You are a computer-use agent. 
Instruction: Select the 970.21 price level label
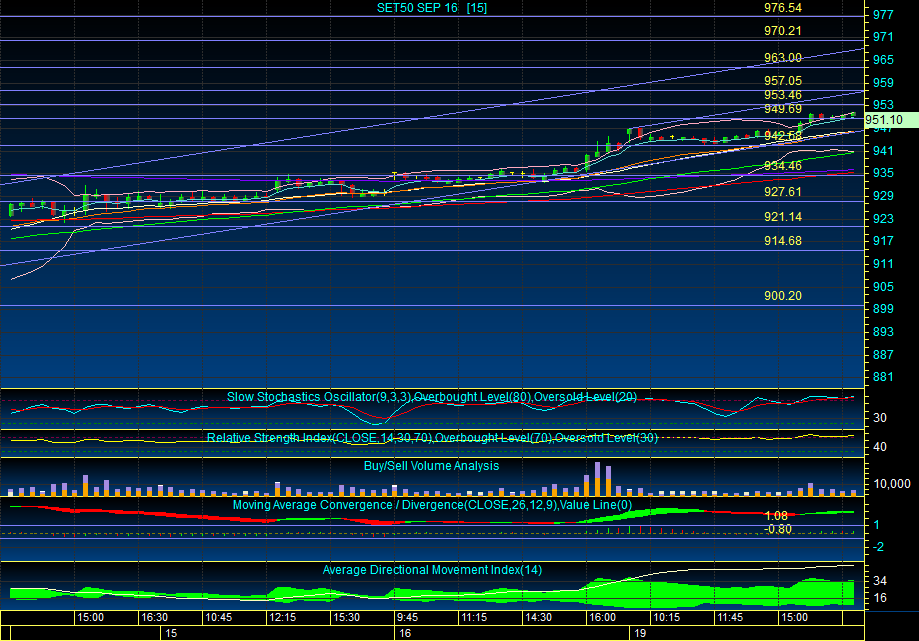[x=782, y=30]
